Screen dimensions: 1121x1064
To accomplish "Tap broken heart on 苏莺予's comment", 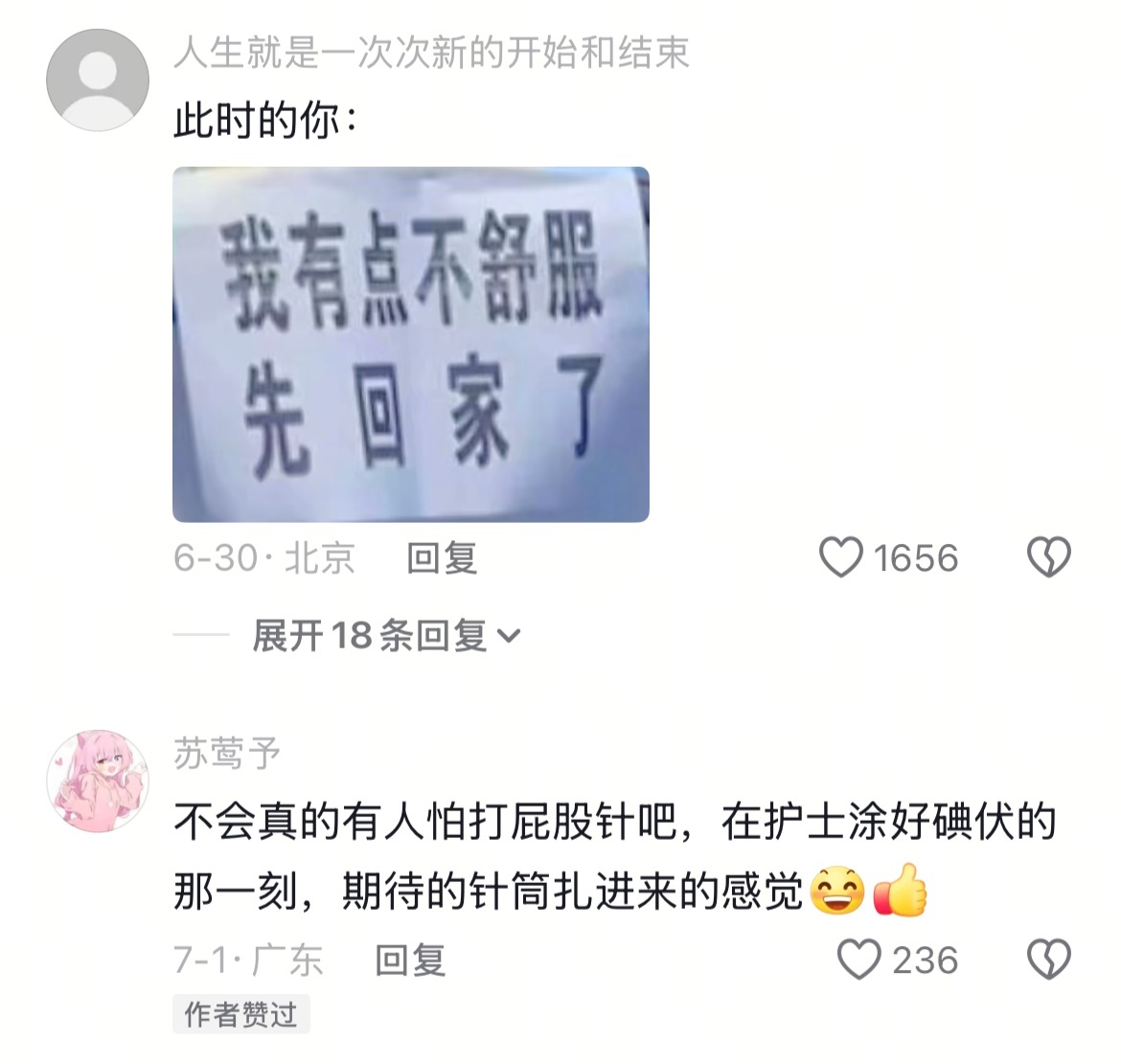I will [1049, 960].
